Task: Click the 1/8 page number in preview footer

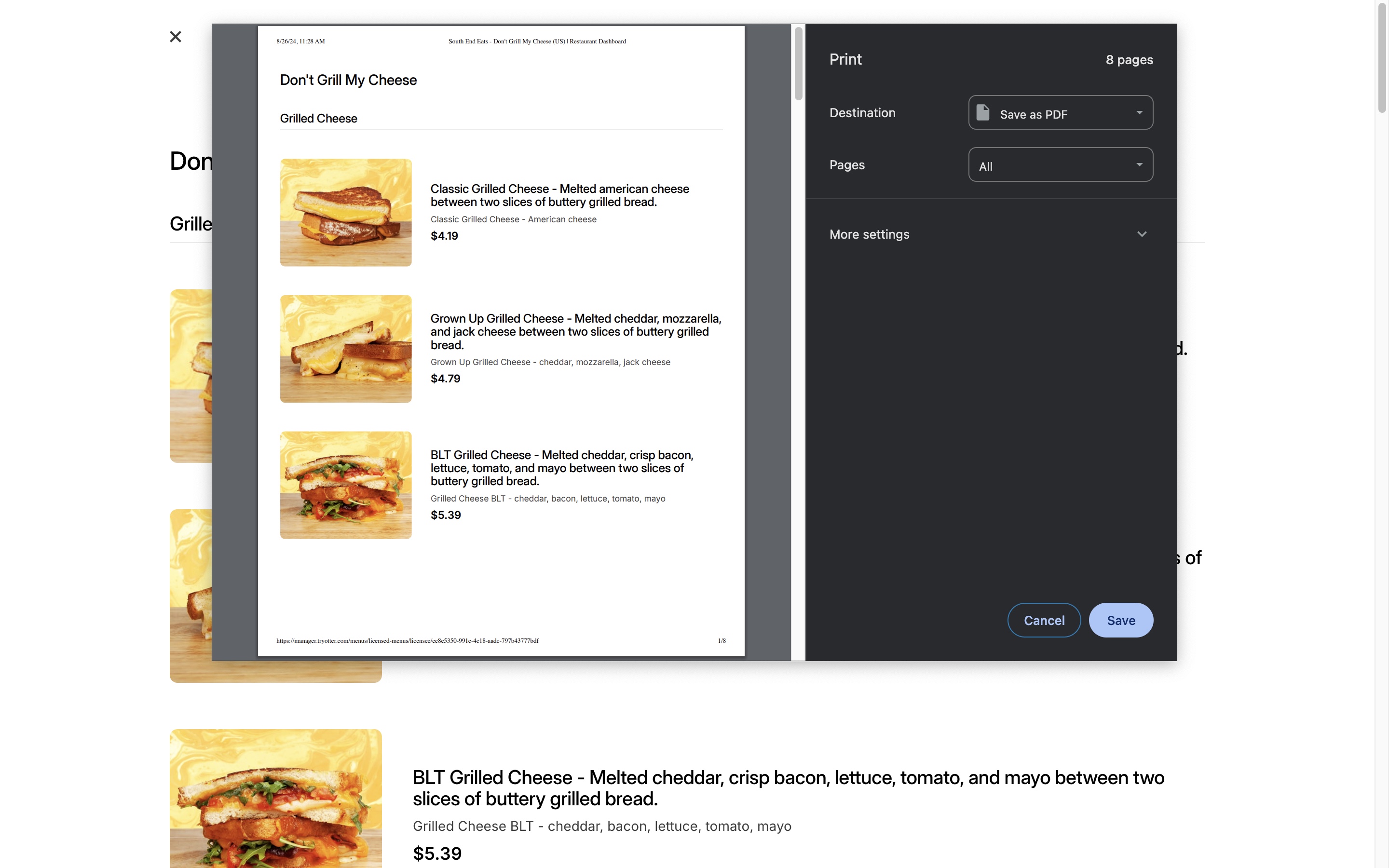Action: pyautogui.click(x=722, y=641)
